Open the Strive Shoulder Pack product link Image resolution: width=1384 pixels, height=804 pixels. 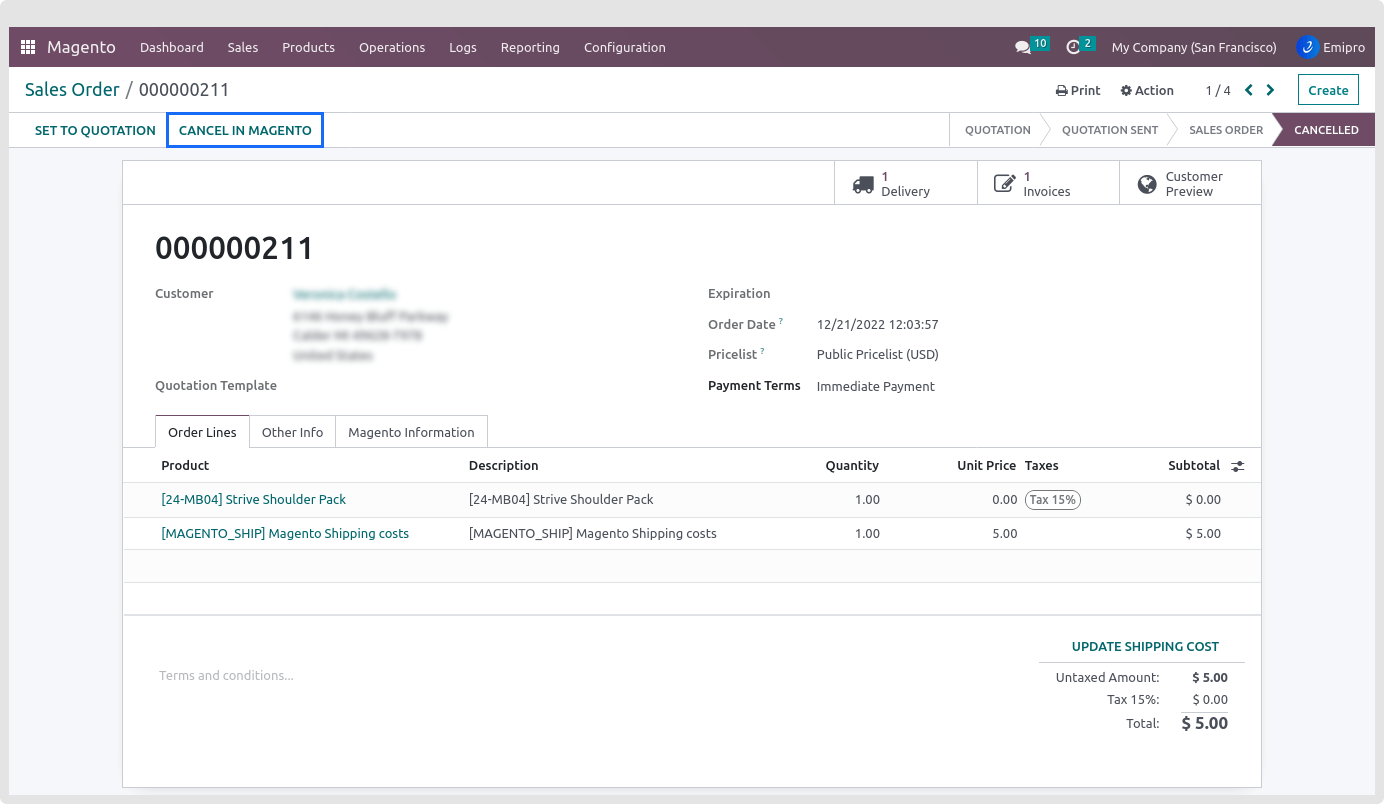(x=254, y=499)
